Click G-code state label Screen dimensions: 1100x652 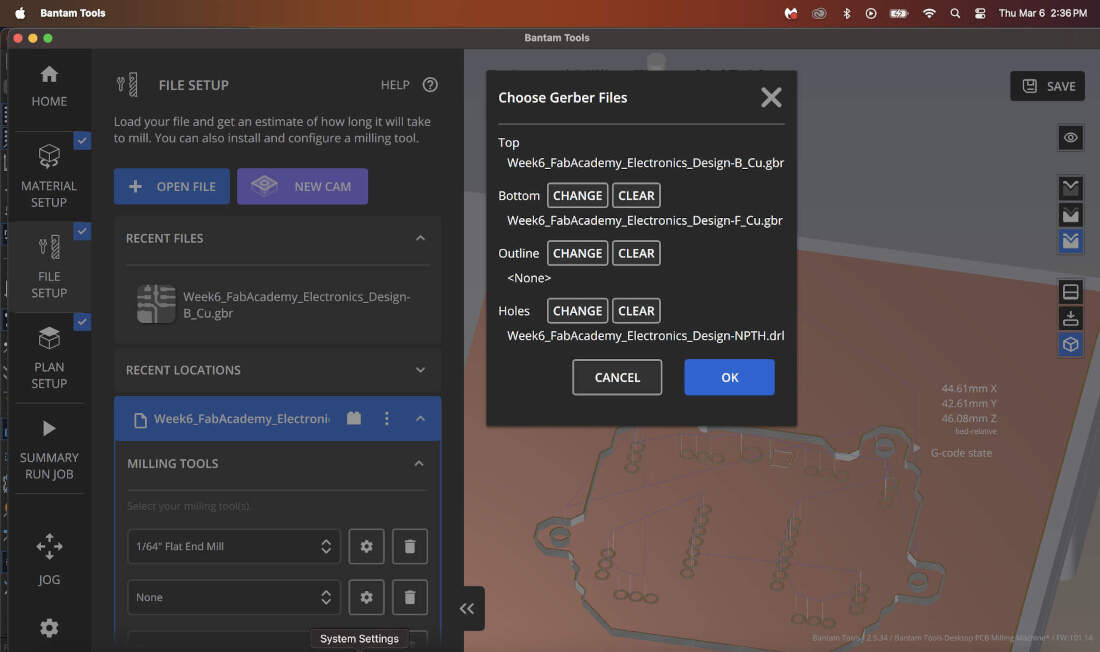point(961,453)
